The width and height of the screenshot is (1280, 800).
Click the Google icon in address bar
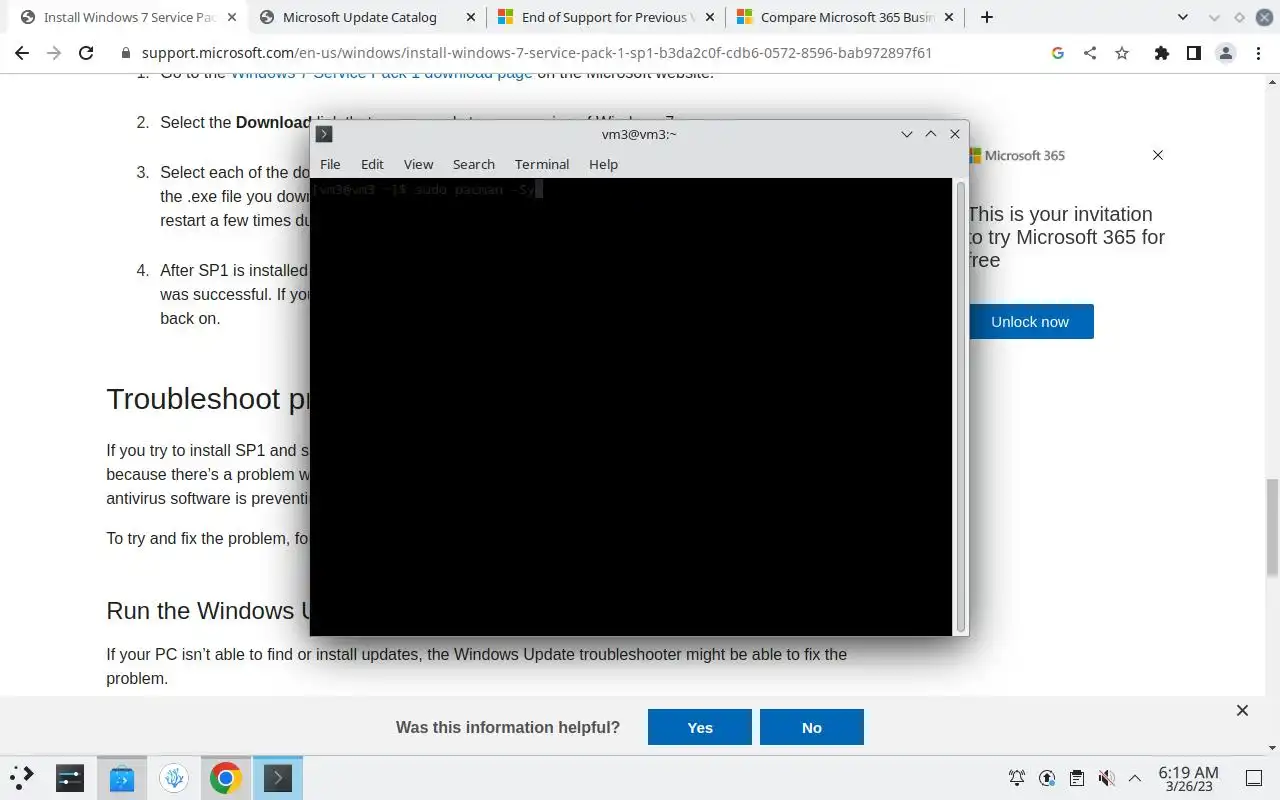[x=1058, y=53]
